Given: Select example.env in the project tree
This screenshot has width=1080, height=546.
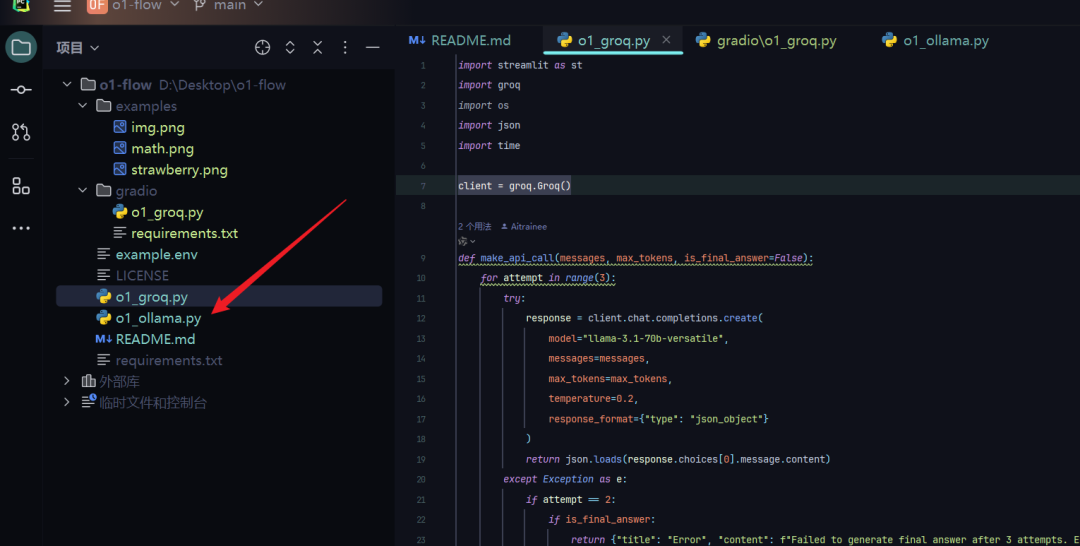Looking at the screenshot, I should [156, 255].
